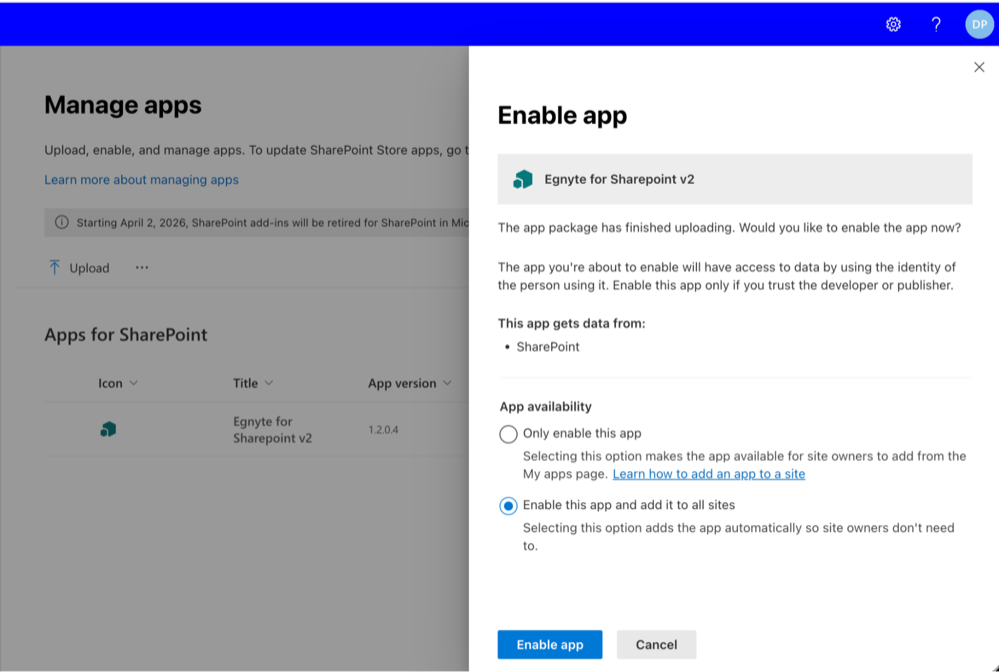999x672 pixels.
Task: Click the Cancel button
Action: 656,644
